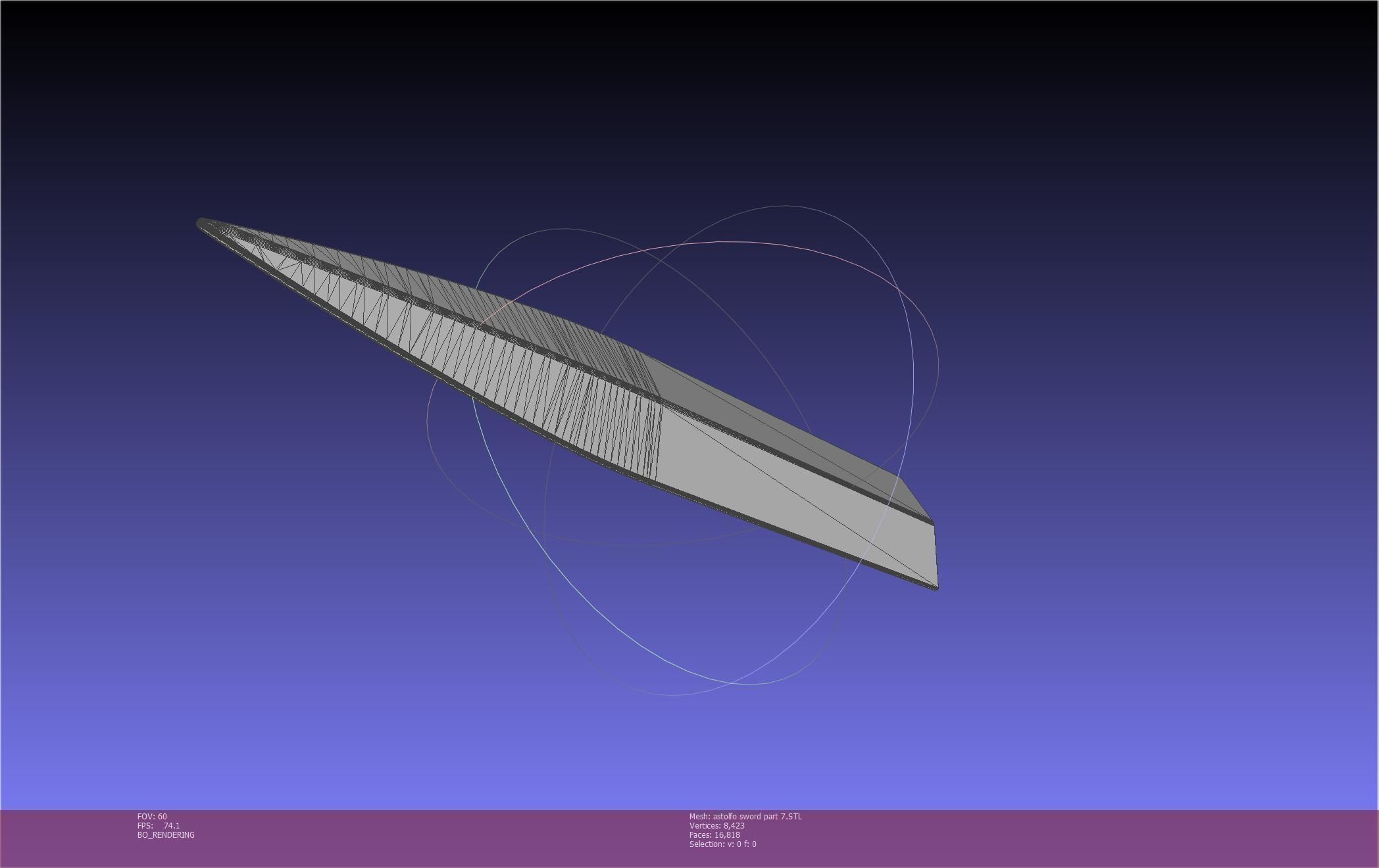
Task: Click empty dark background above the mesh
Action: point(658,99)
